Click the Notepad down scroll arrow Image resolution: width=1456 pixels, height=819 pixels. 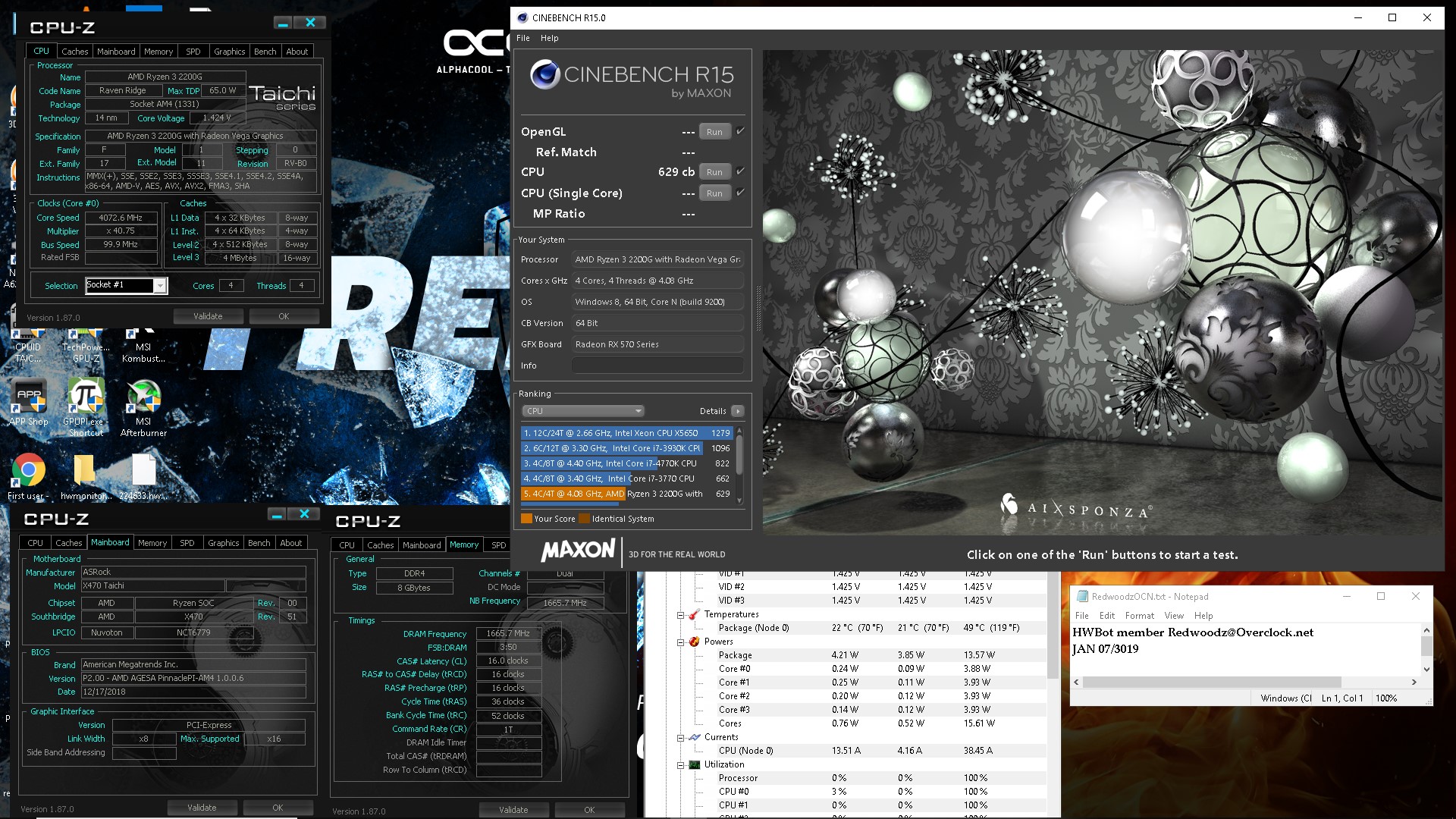(1426, 669)
